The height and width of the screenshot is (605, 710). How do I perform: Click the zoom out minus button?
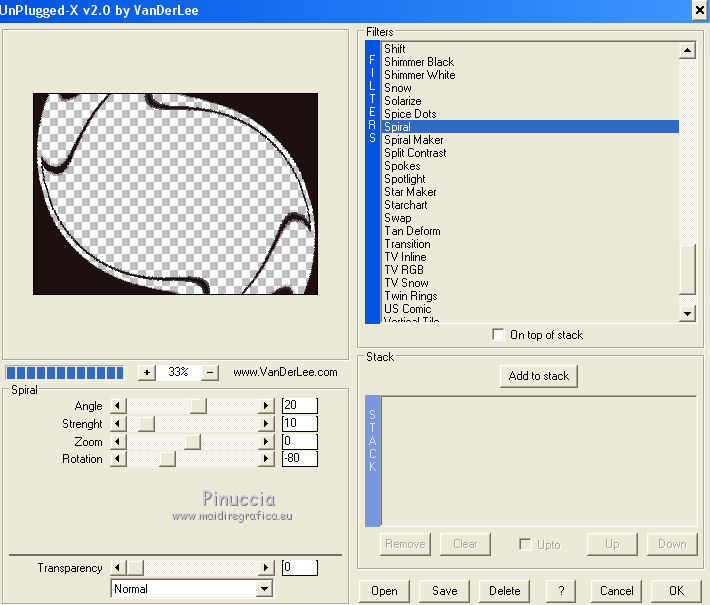[210, 372]
